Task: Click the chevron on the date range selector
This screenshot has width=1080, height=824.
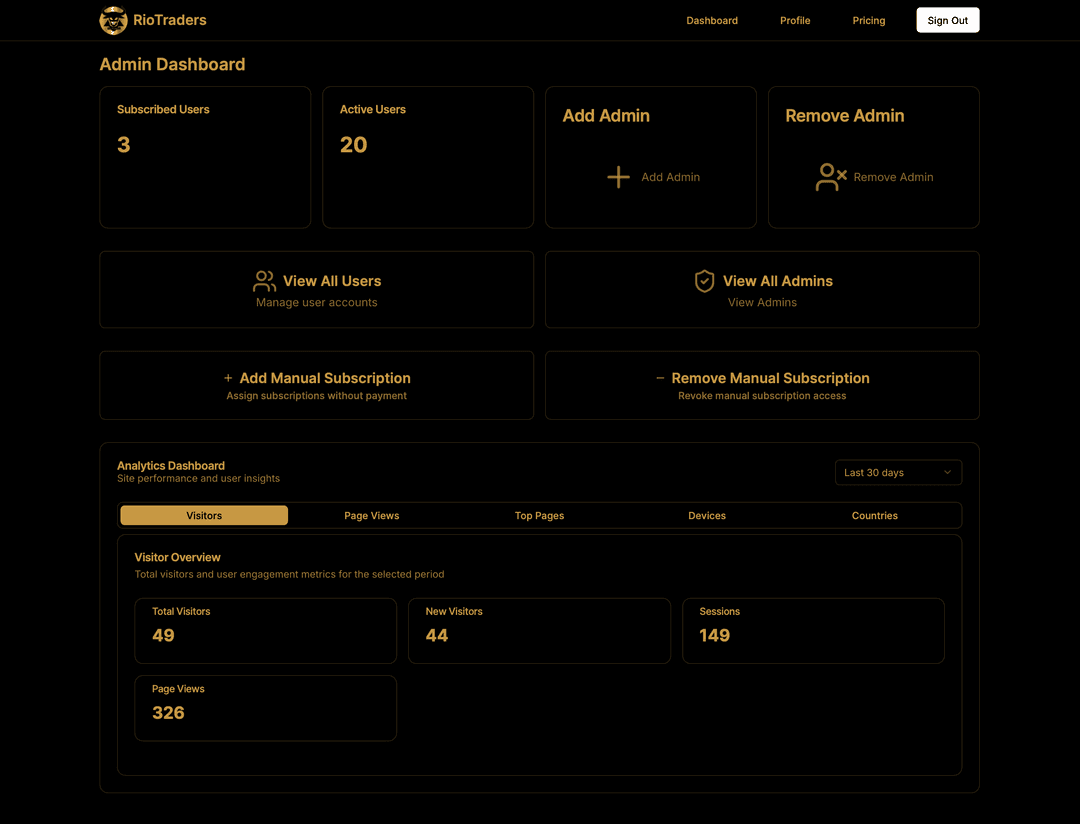Action: pyautogui.click(x=947, y=472)
